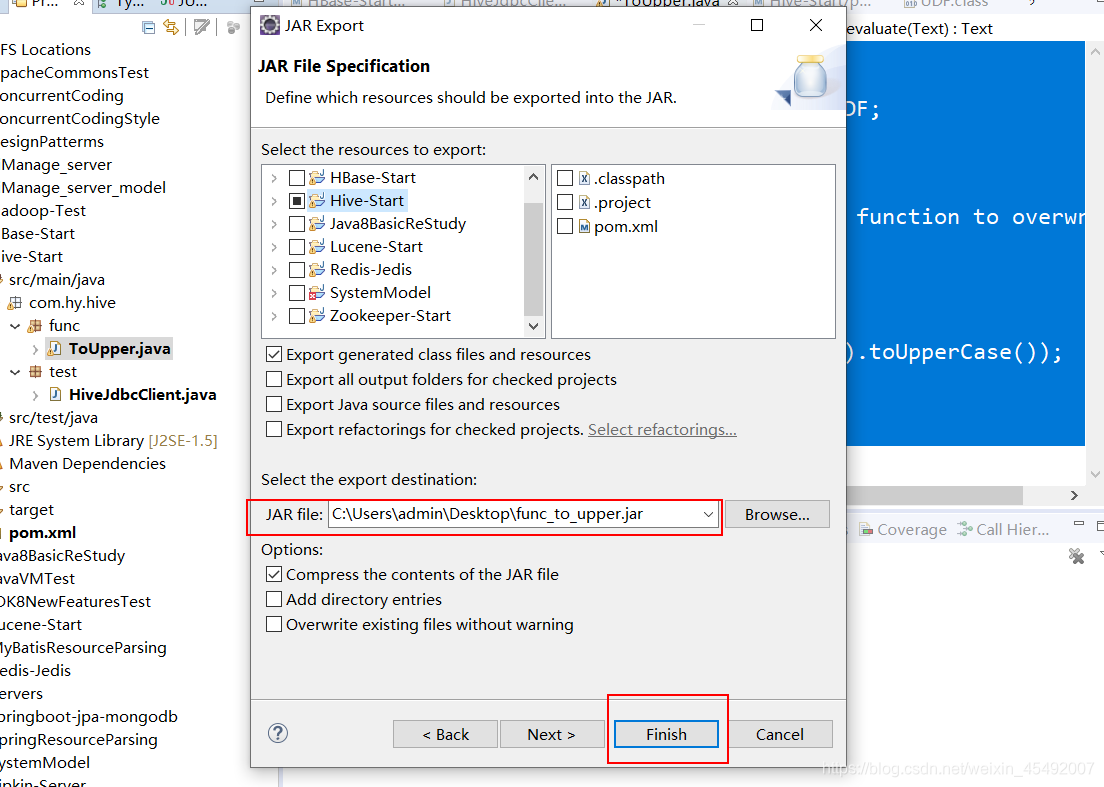Screen dimensions: 1104x787
Task: Click the HBase-Start project folder icon
Action: 318,177
